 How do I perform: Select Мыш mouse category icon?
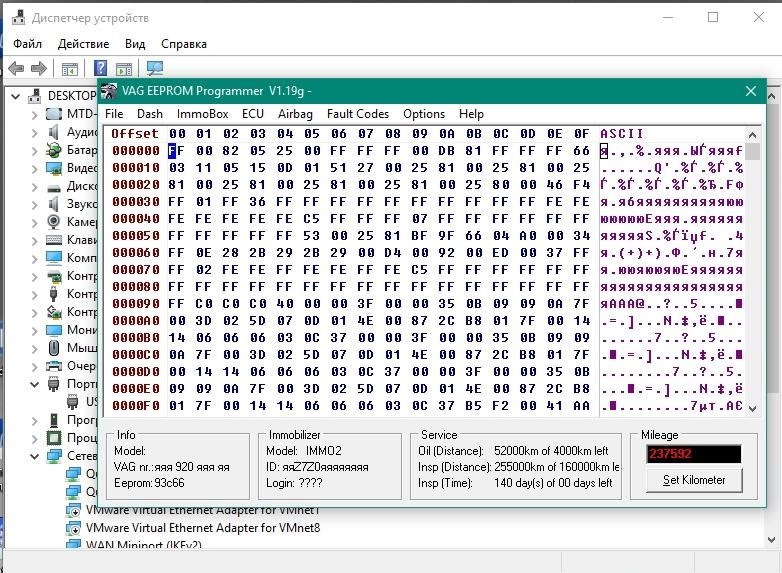click(54, 348)
